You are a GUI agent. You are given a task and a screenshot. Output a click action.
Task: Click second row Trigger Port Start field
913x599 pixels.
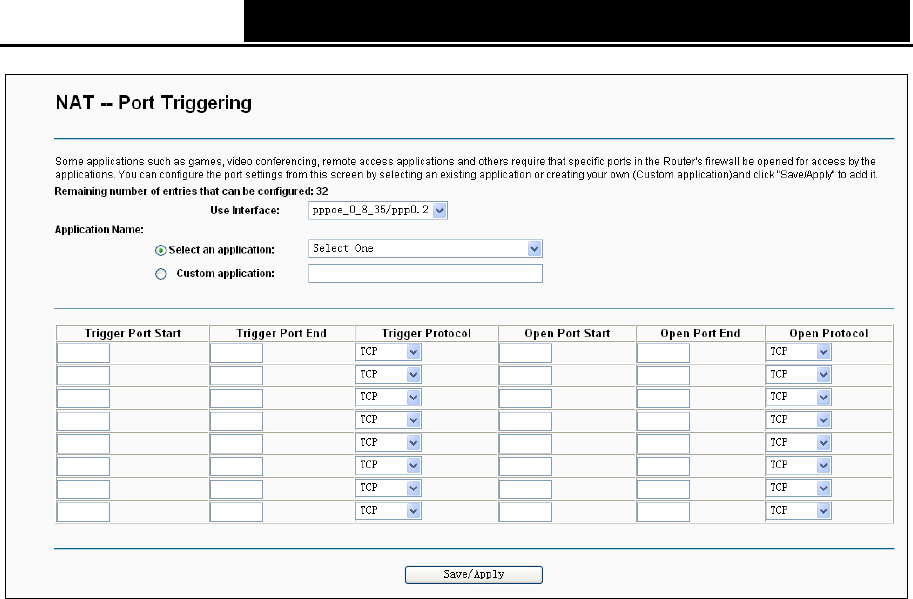coord(83,375)
